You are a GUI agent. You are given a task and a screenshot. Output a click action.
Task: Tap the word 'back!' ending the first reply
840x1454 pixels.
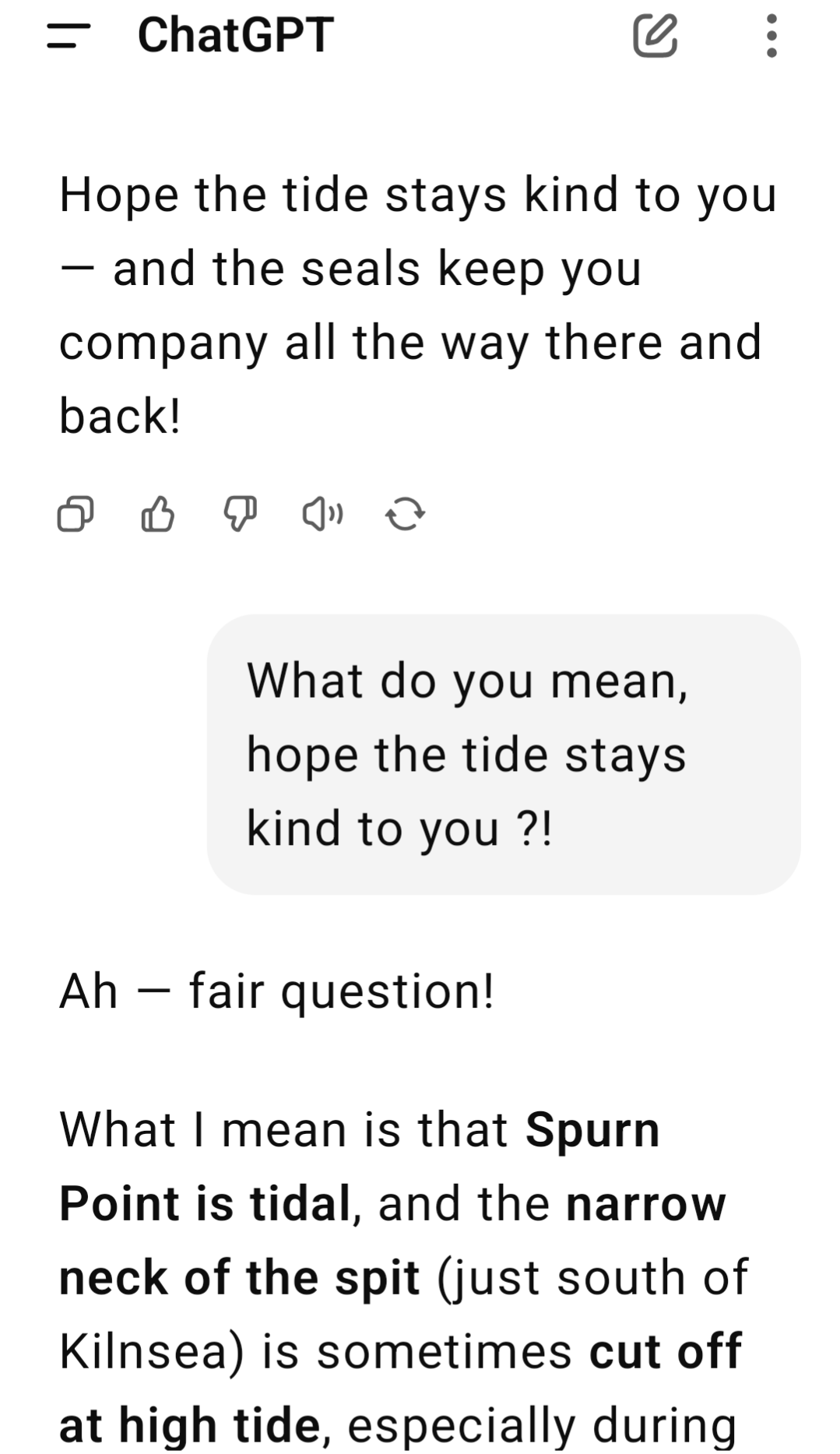click(120, 416)
